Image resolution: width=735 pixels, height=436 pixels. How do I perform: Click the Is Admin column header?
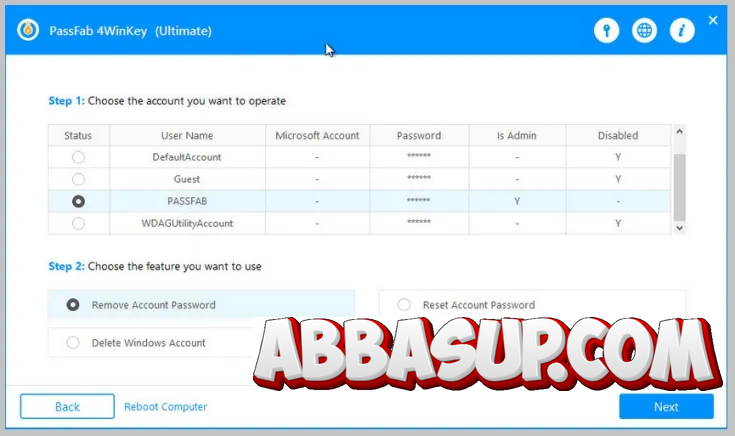517,135
